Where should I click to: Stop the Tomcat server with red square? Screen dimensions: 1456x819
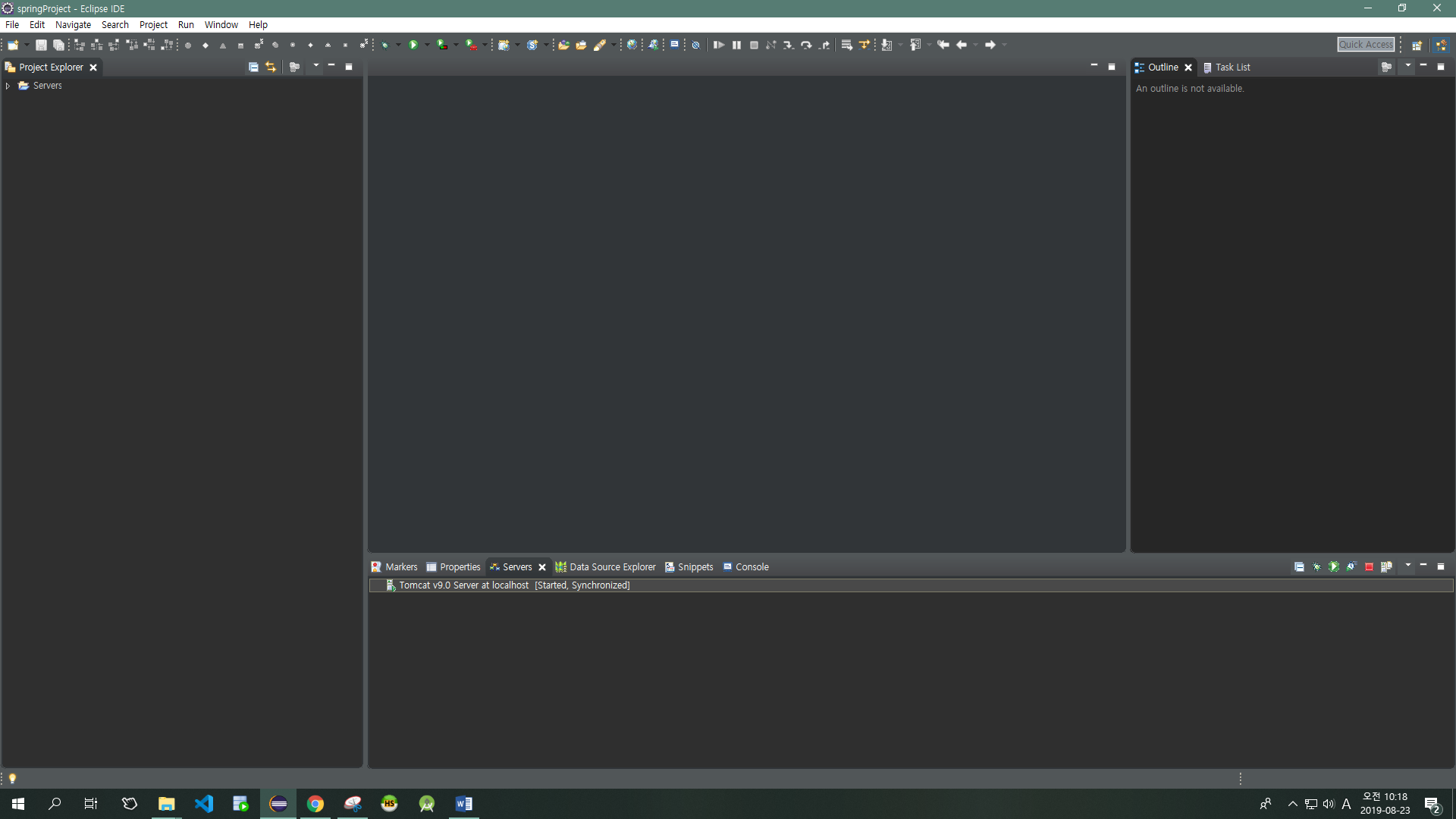(x=1369, y=567)
